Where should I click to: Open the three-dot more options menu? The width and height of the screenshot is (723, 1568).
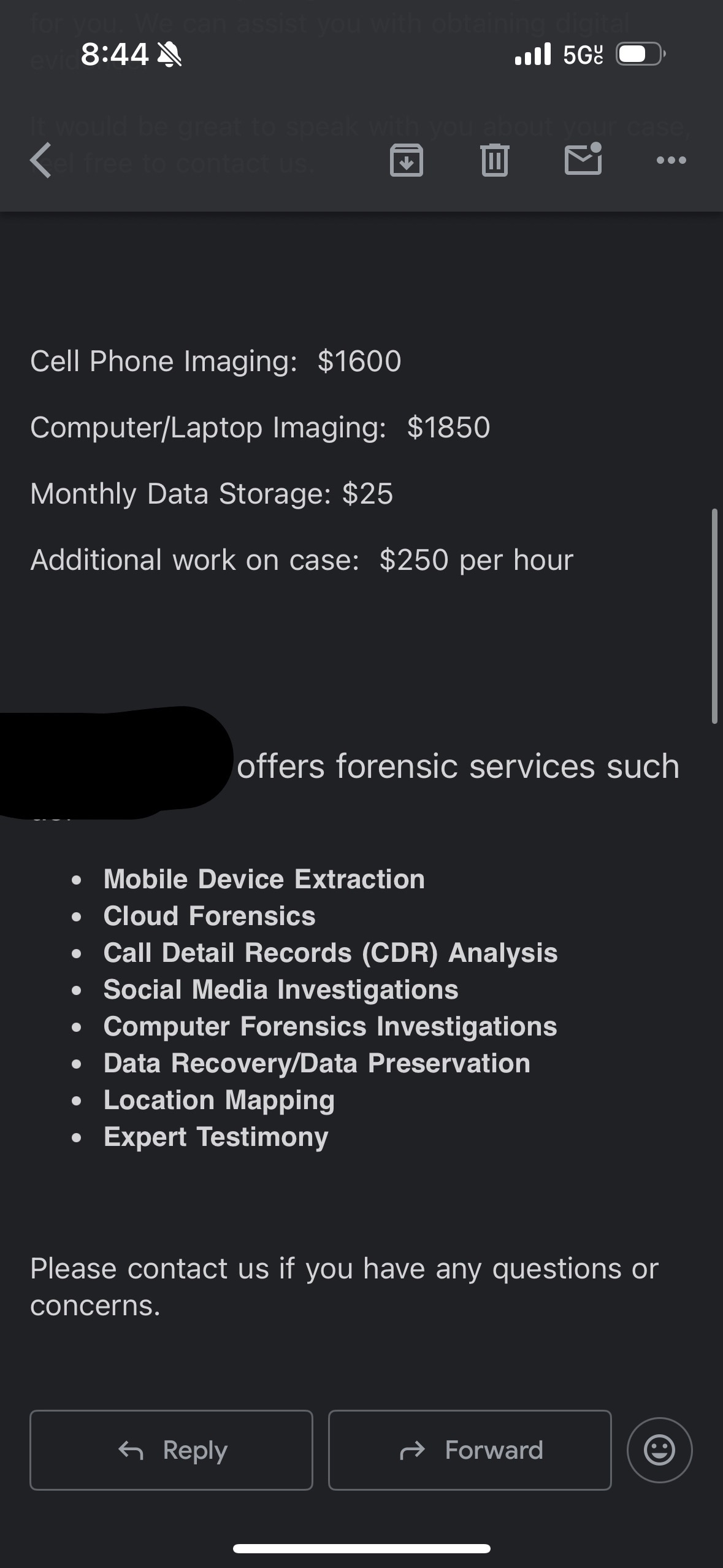point(671,161)
